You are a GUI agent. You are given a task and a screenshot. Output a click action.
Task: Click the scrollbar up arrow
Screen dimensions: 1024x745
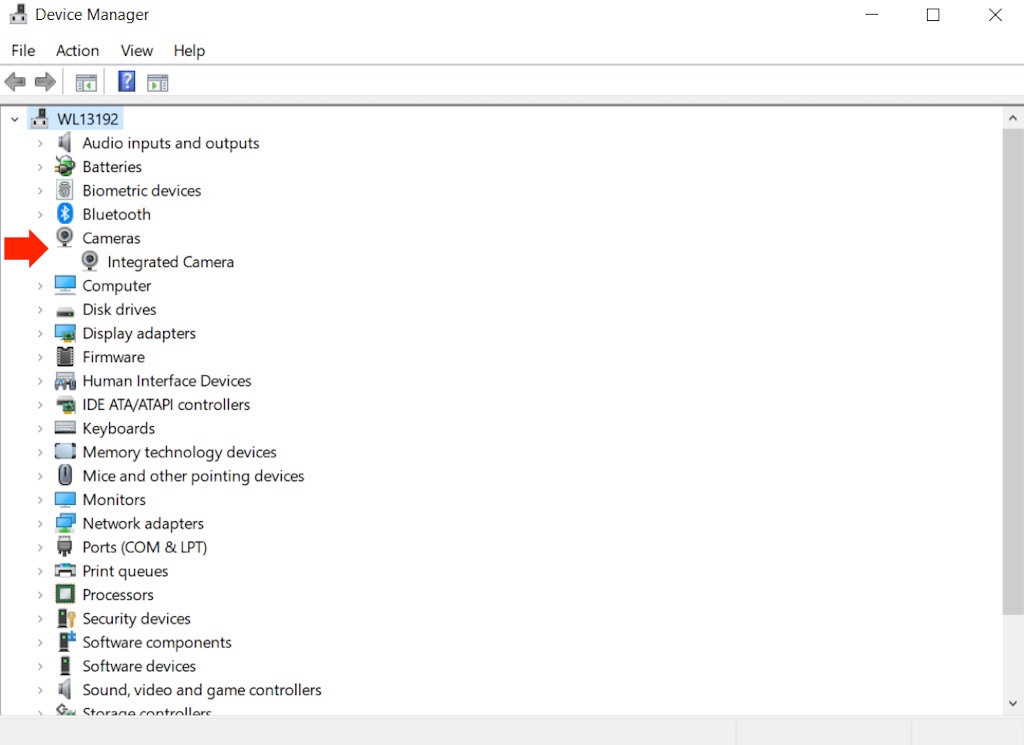tap(1012, 118)
